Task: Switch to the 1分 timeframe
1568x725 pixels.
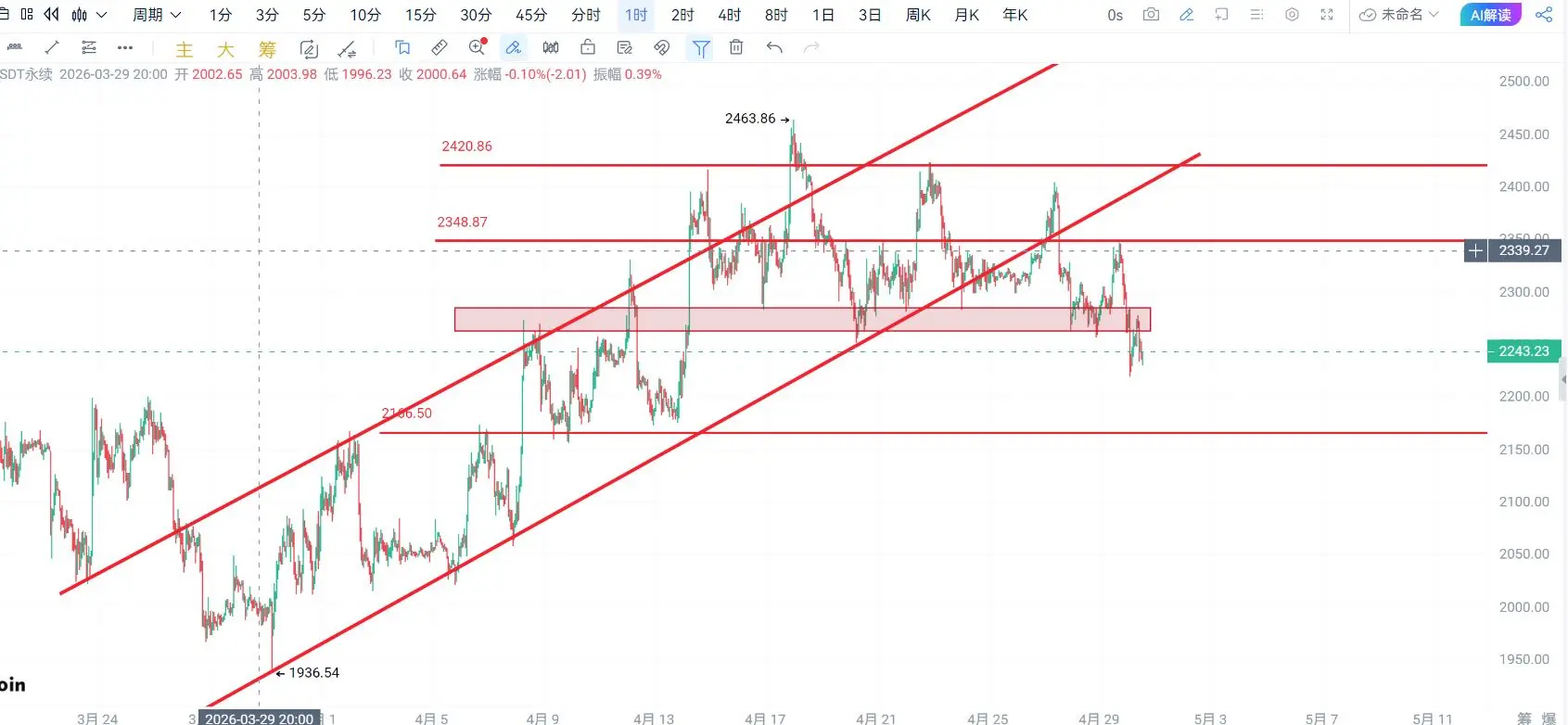Action: pos(221,15)
